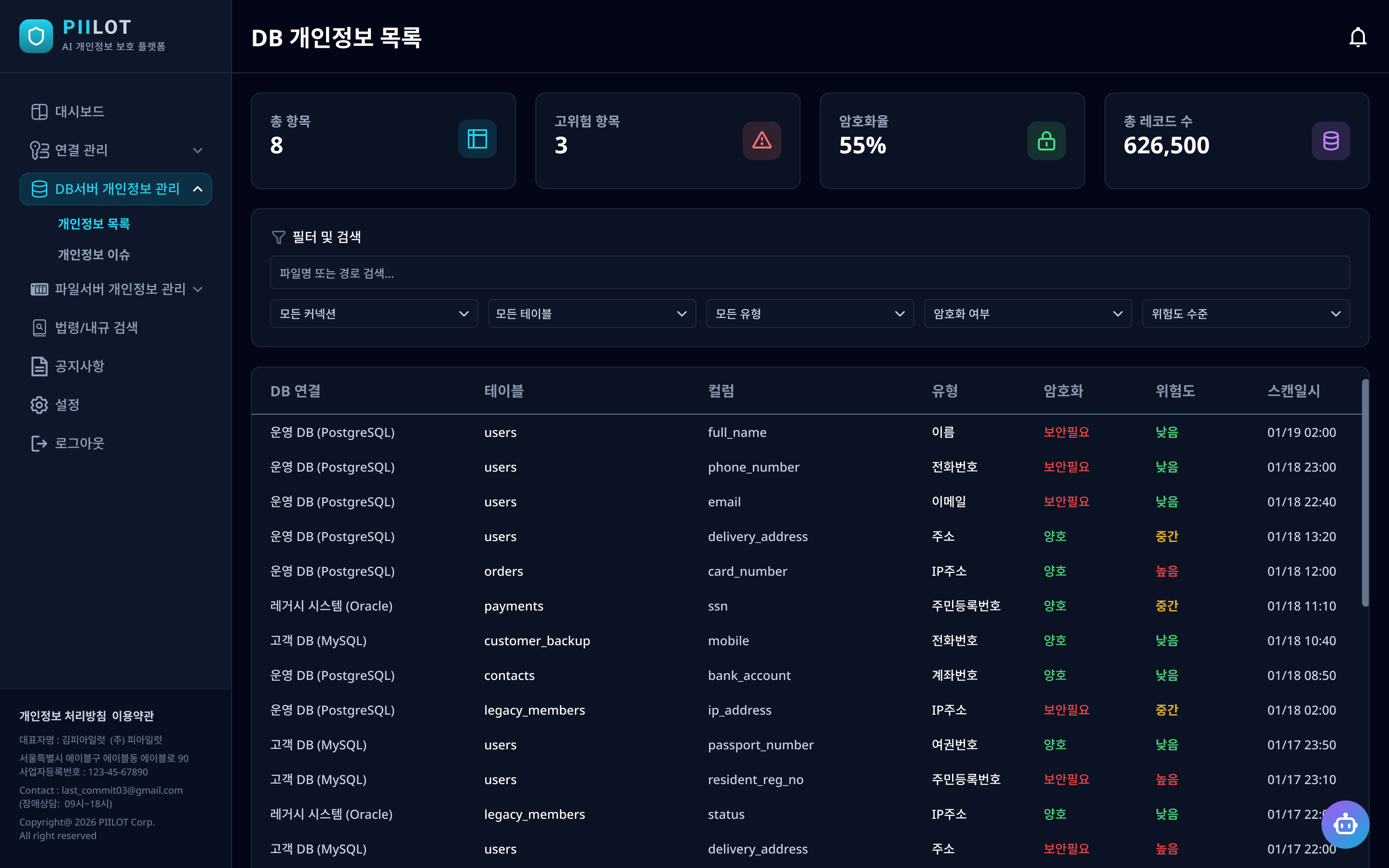1389x868 pixels.
Task: Click the ip_address column cell
Action: click(739, 710)
